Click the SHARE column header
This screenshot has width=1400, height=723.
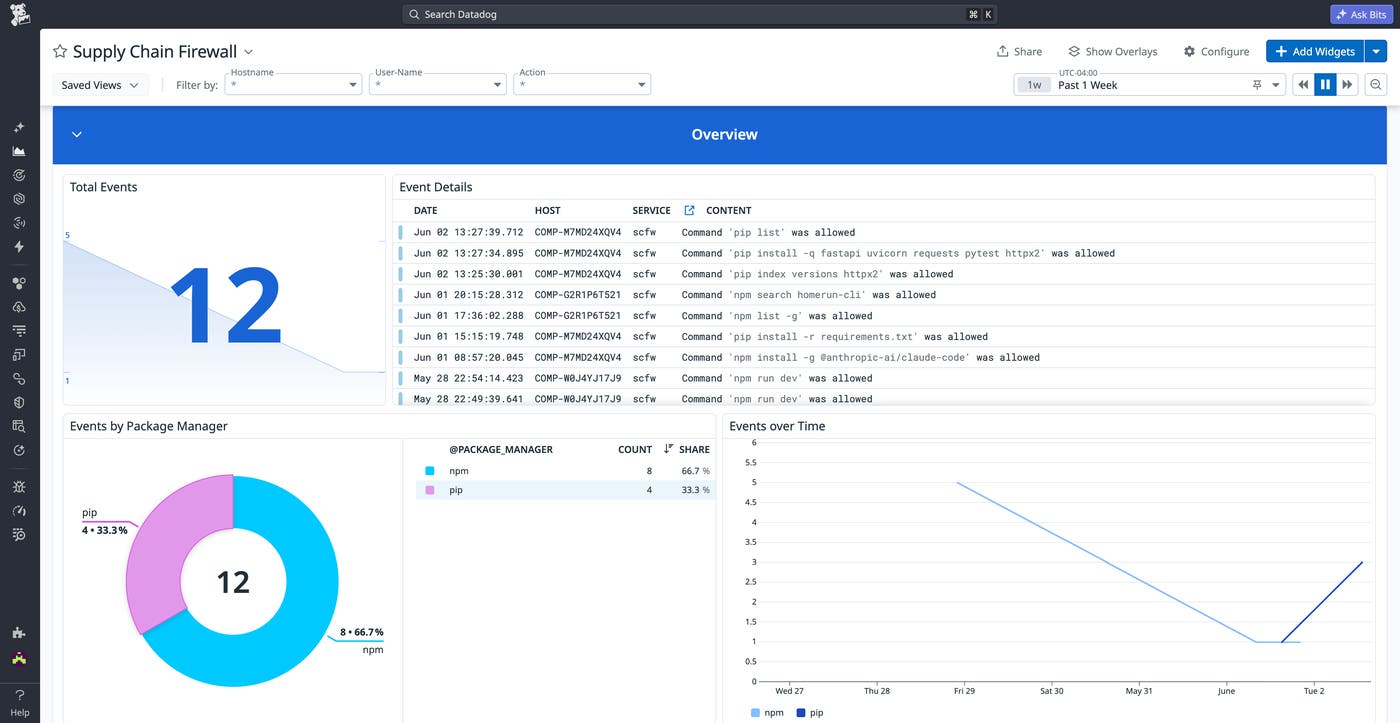point(694,449)
